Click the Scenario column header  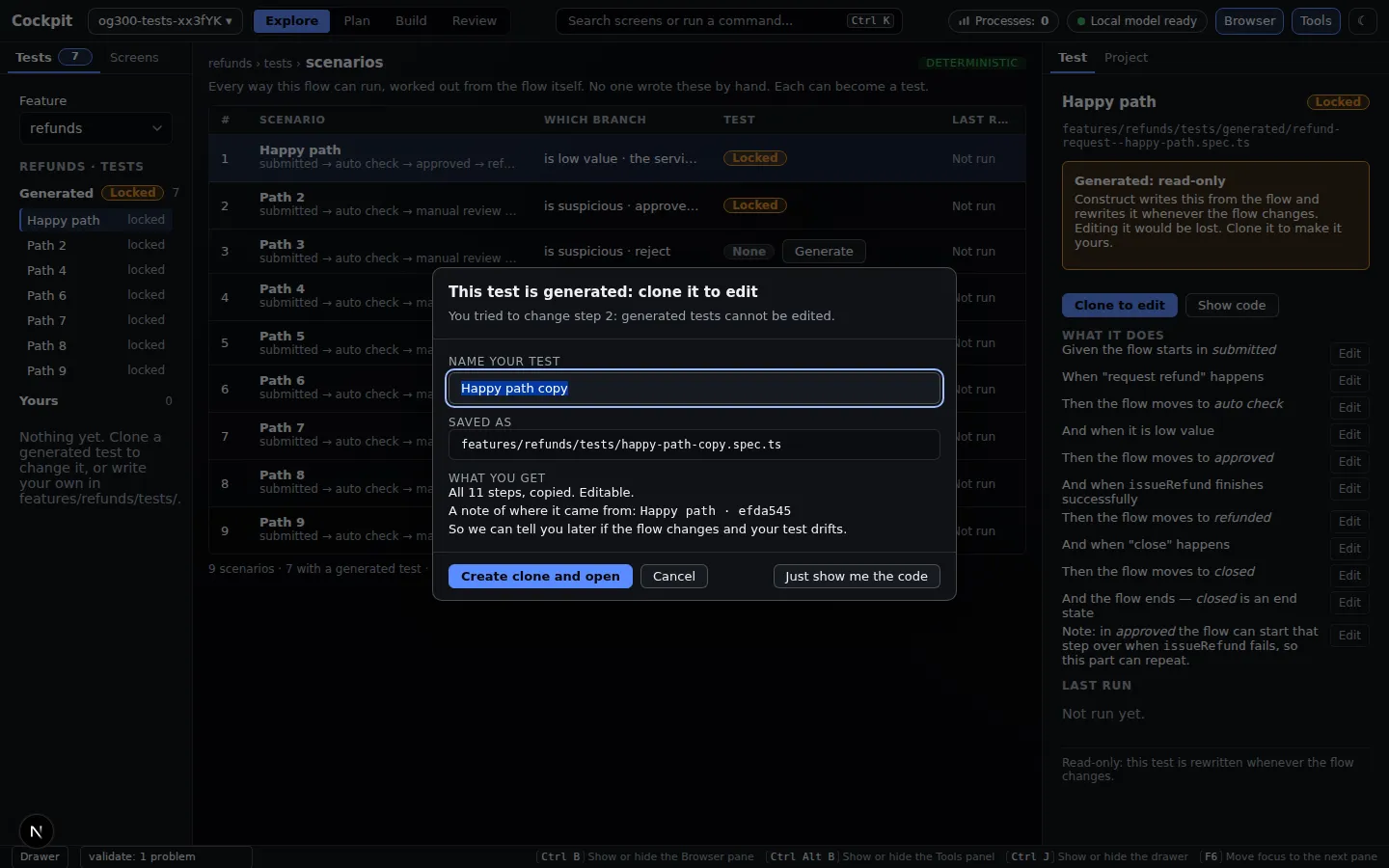tap(292, 120)
